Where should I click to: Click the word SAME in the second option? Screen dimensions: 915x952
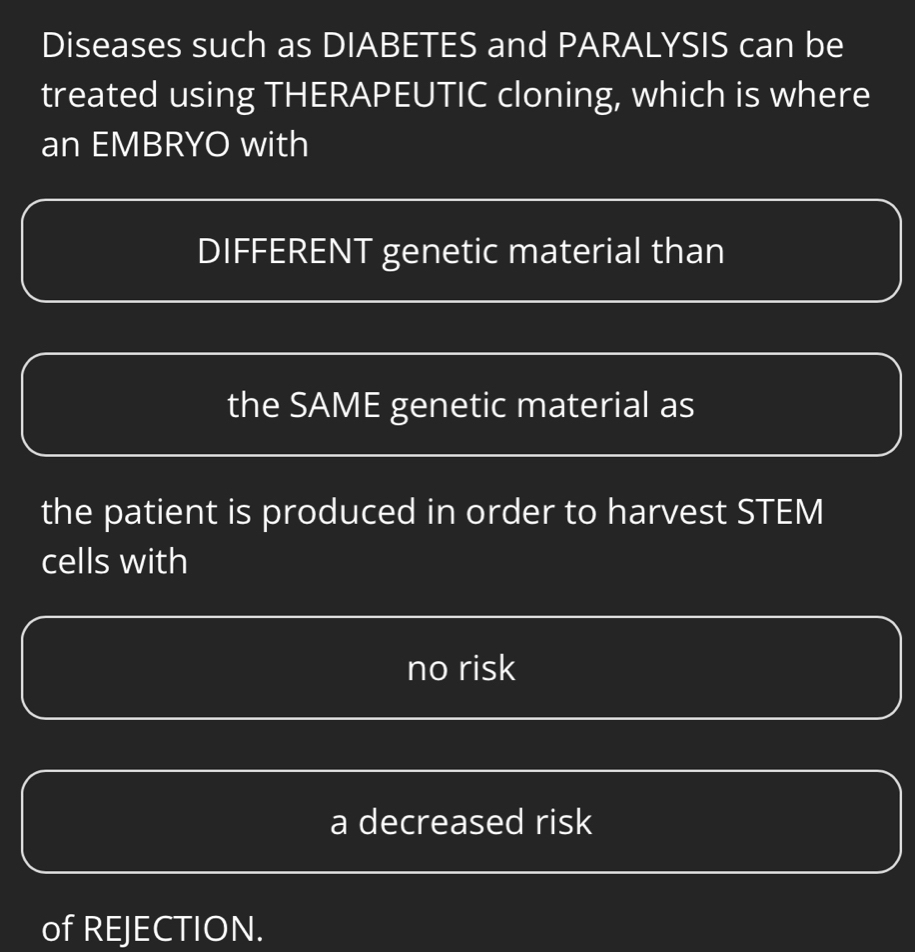[336, 405]
